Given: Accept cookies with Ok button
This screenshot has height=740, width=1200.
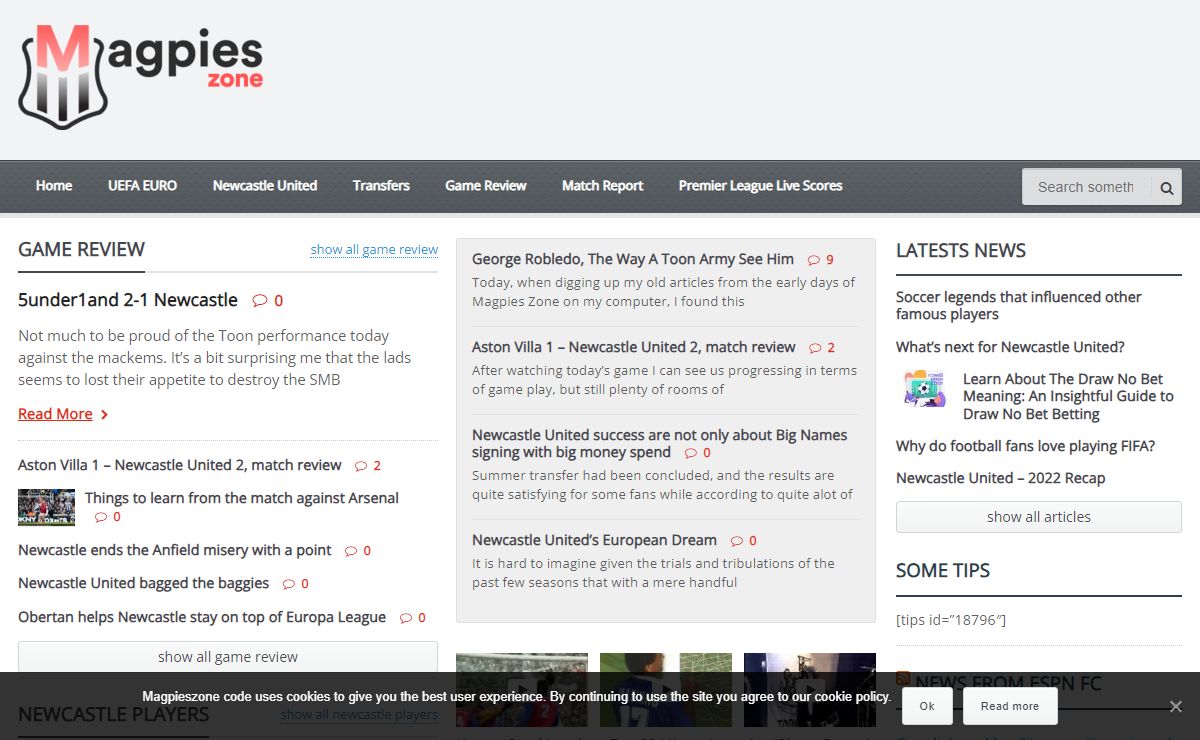Looking at the screenshot, I should pyautogui.click(x=927, y=706).
